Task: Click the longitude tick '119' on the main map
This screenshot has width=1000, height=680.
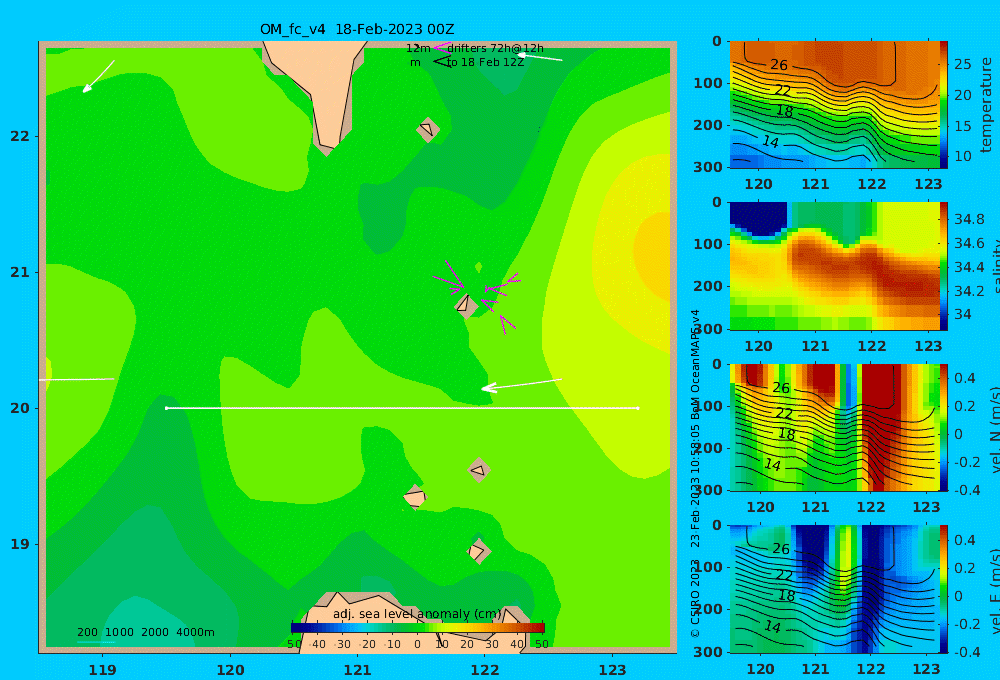Action: pos(102,670)
